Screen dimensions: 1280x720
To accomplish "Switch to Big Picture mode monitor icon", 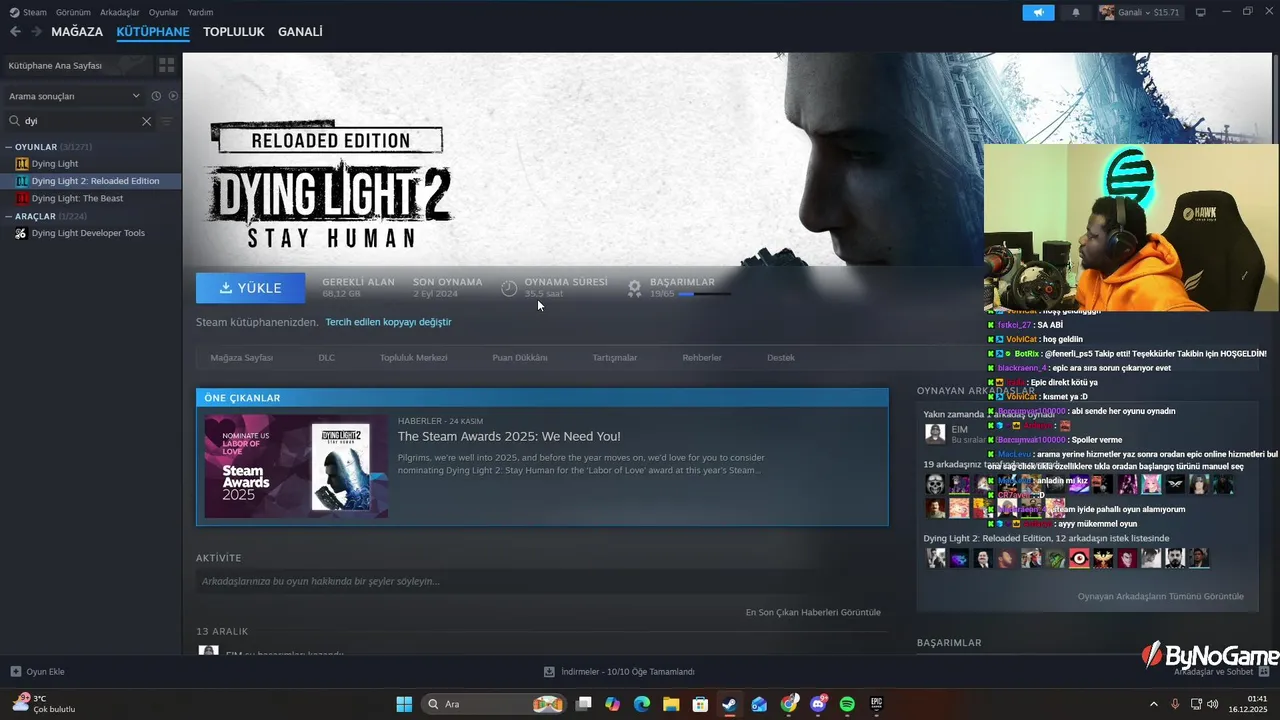I will pos(1201,12).
